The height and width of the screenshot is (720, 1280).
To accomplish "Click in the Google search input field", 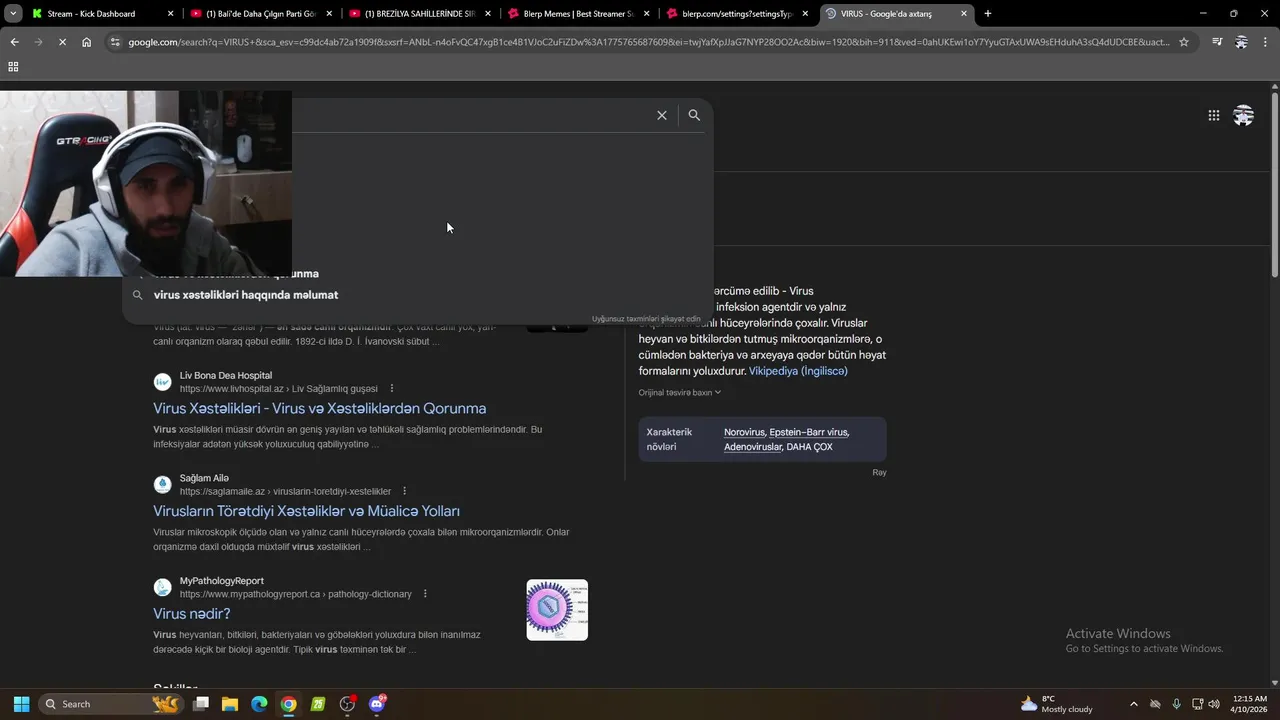I will [470, 115].
